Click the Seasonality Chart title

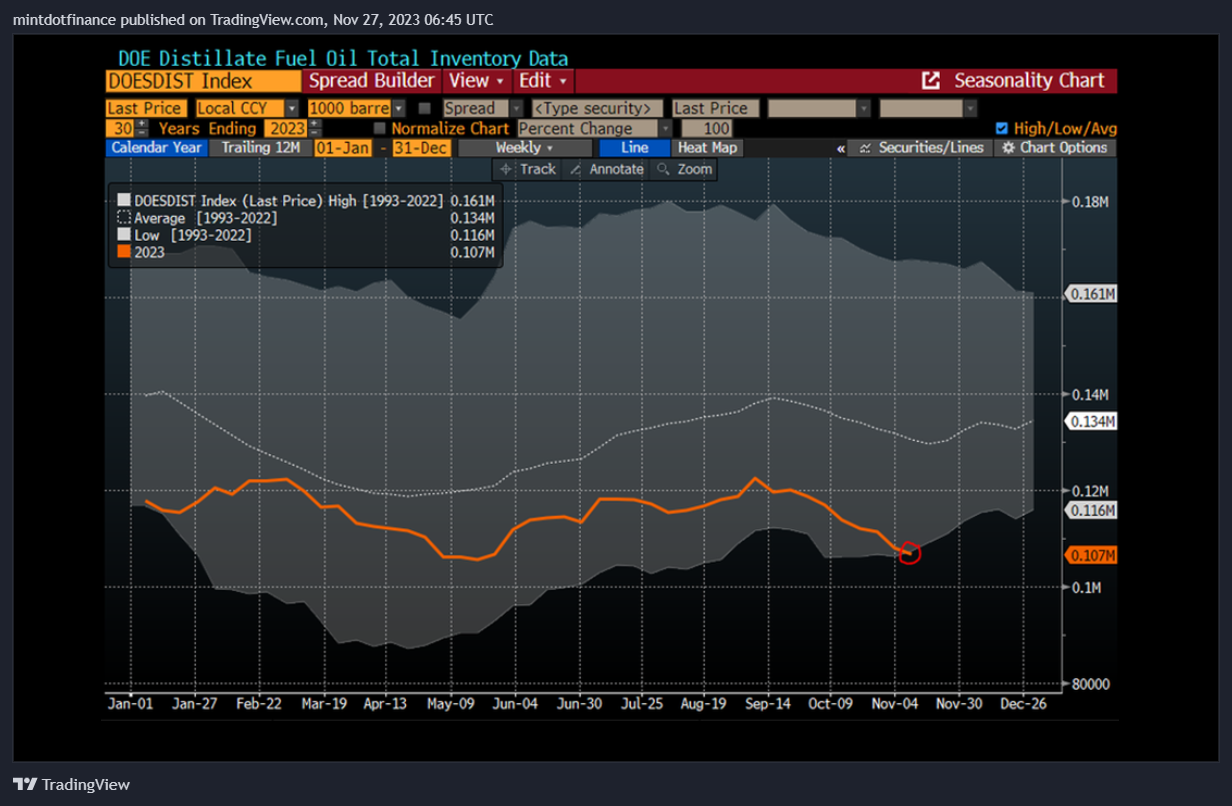point(1029,81)
